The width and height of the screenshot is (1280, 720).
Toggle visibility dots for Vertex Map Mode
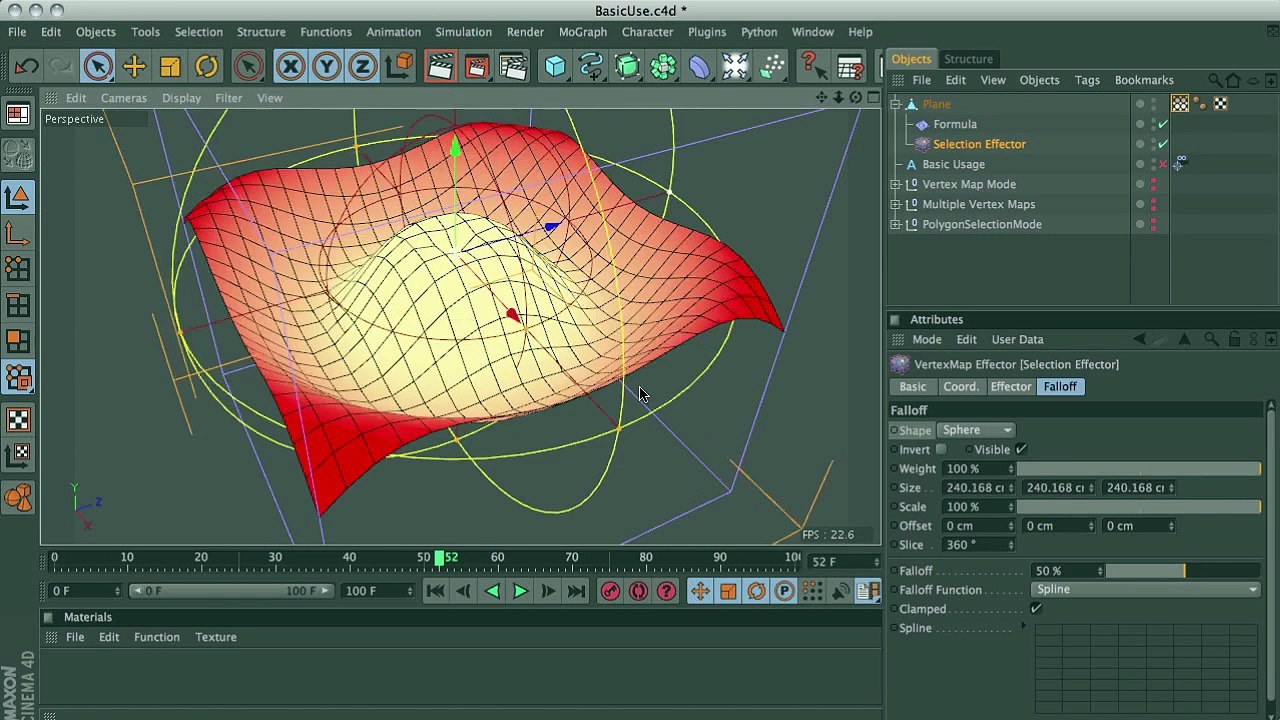(x=1153, y=184)
